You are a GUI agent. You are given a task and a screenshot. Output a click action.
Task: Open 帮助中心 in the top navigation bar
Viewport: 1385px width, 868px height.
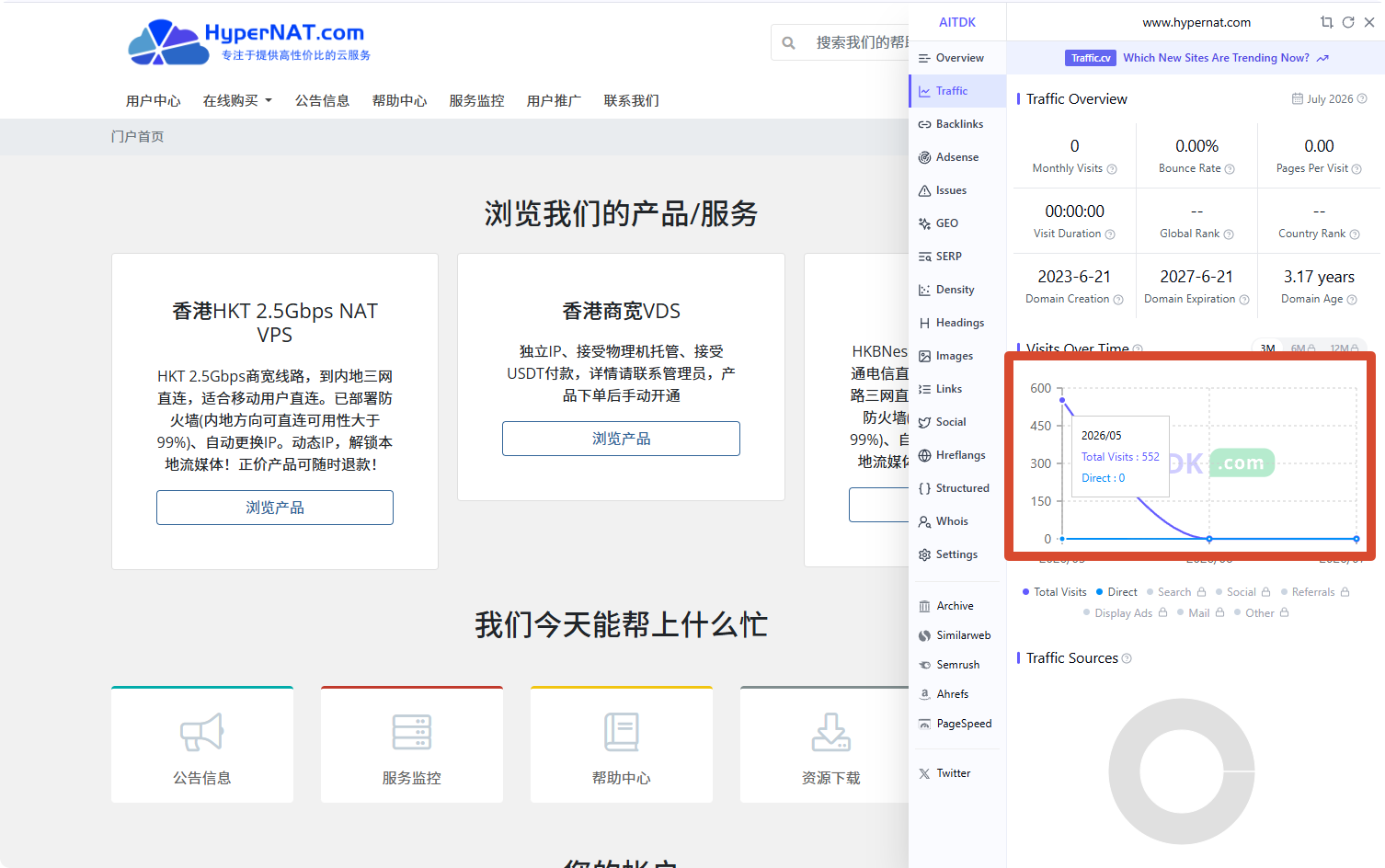point(399,100)
